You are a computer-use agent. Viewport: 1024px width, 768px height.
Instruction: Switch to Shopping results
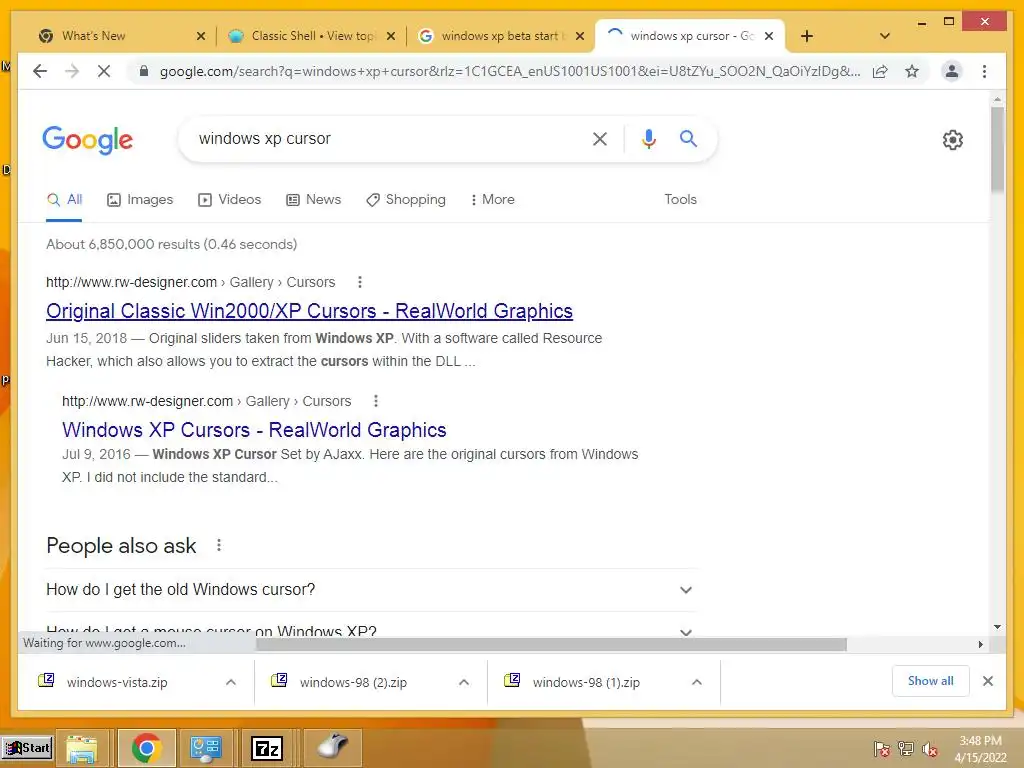406,199
